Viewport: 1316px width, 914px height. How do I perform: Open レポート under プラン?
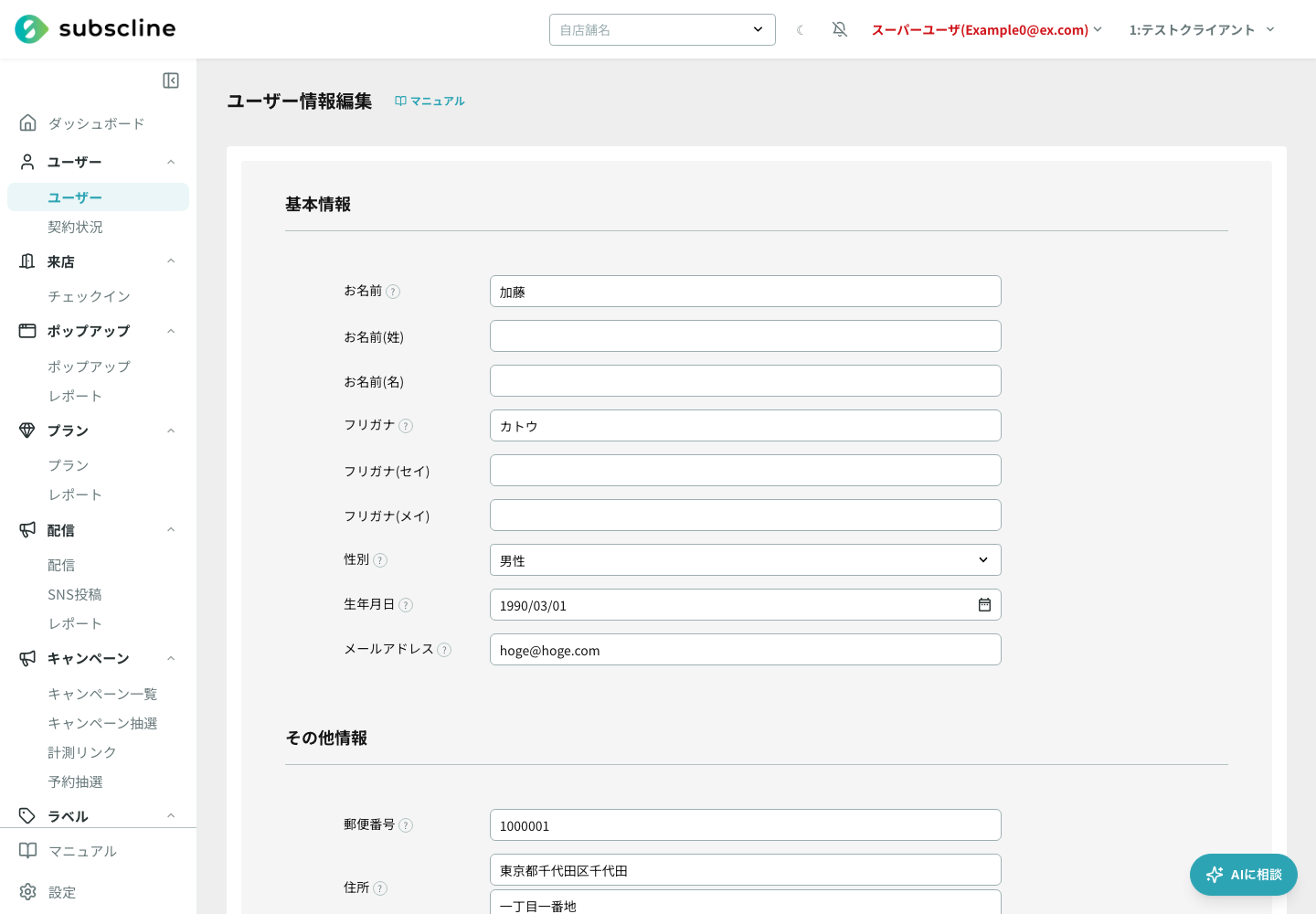(x=75, y=494)
